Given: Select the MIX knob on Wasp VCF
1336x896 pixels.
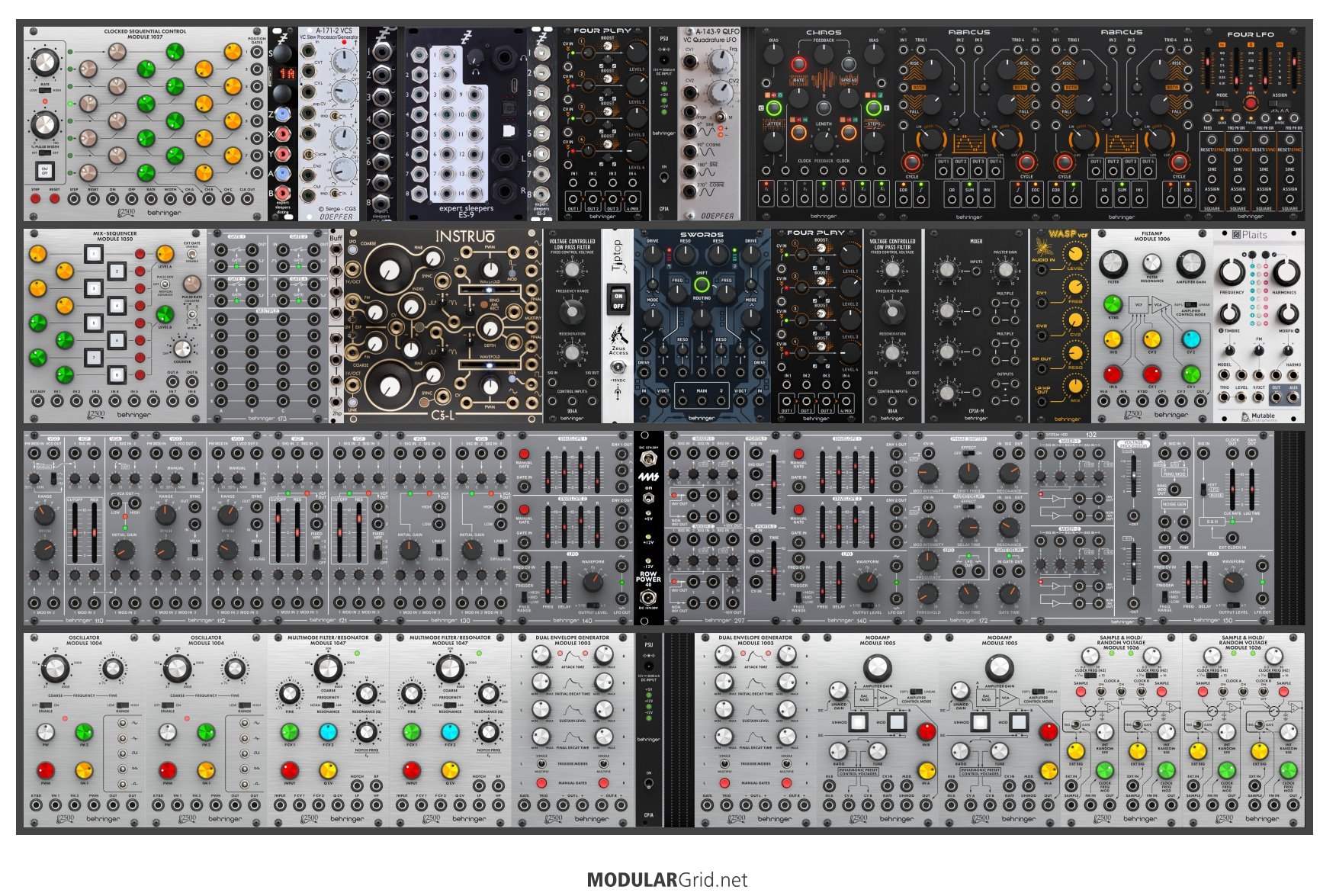Looking at the screenshot, I should [1075, 386].
